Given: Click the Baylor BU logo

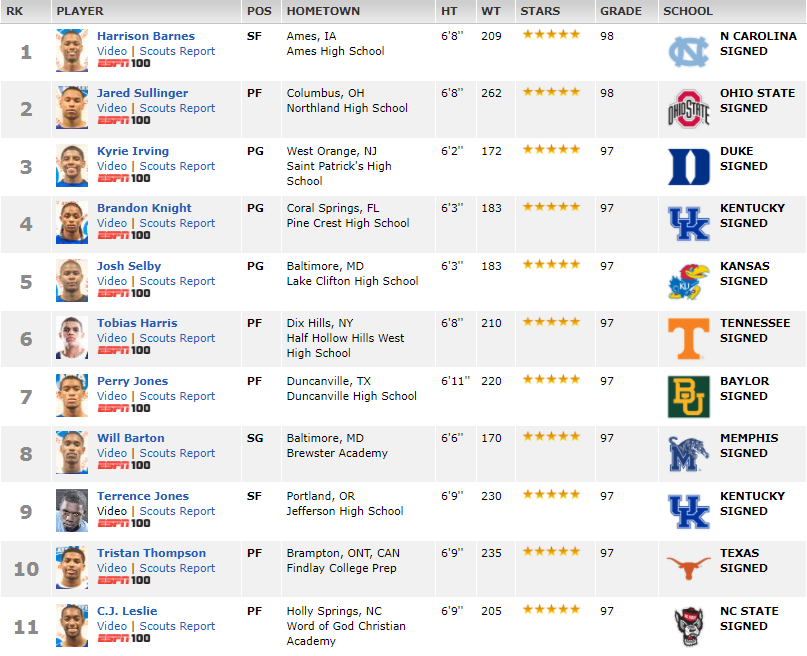Looking at the screenshot, I should [689, 397].
